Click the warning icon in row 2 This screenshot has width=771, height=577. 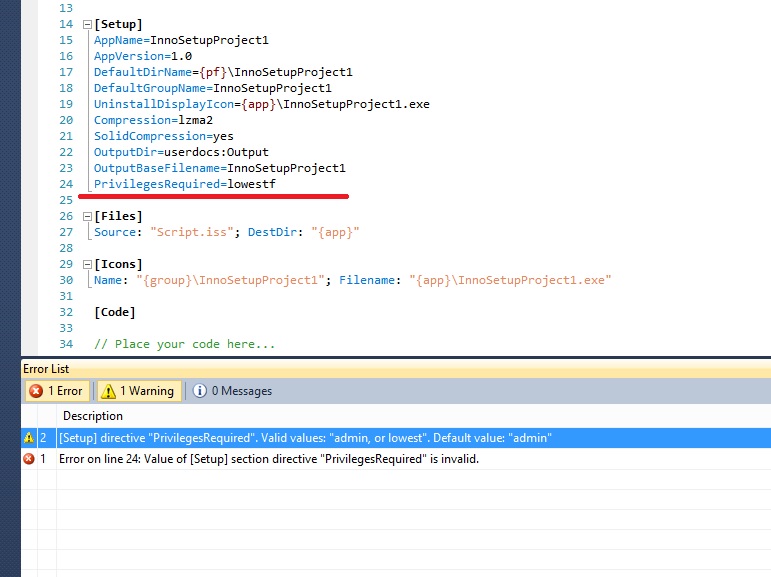(29, 438)
